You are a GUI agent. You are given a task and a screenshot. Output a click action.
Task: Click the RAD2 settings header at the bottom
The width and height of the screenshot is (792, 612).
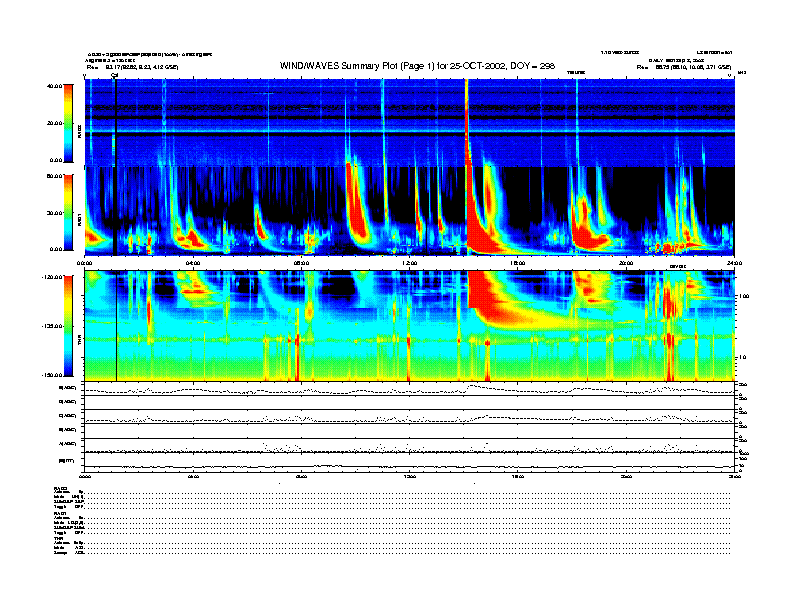click(60, 488)
